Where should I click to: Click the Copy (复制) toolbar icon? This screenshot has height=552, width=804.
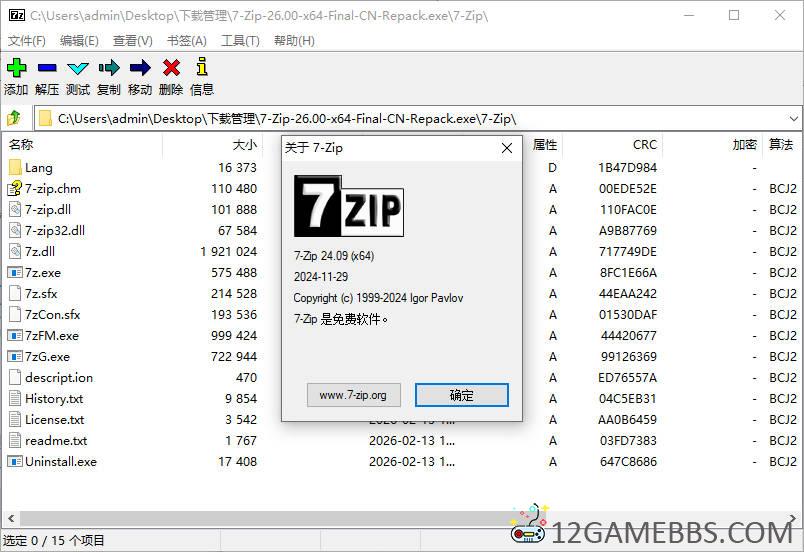[x=109, y=67]
